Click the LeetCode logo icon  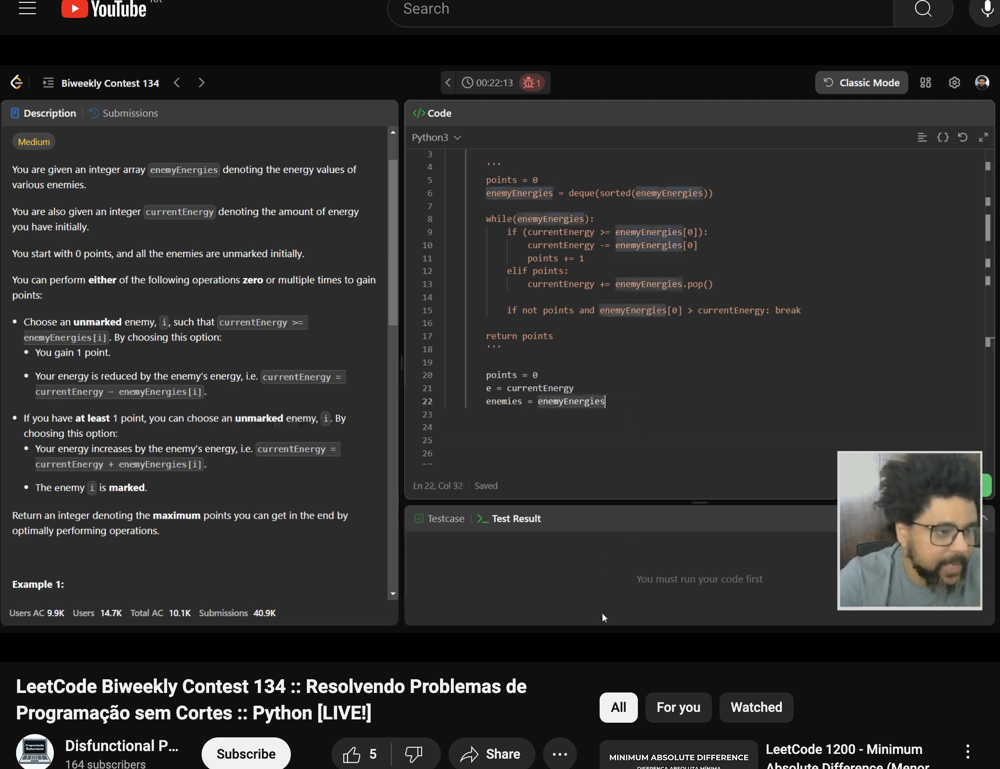(17, 82)
